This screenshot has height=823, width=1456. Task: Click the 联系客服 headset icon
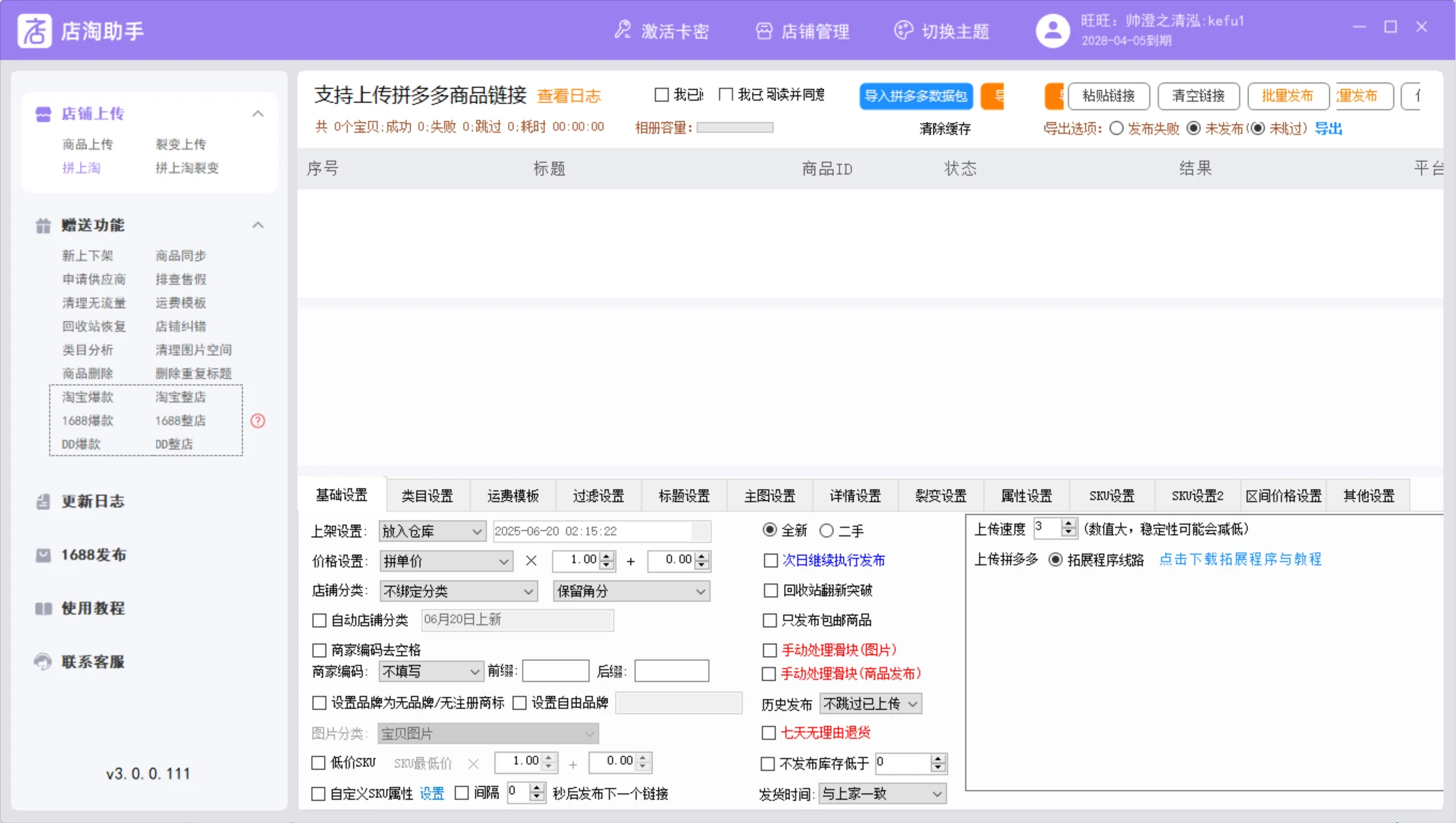coord(44,662)
